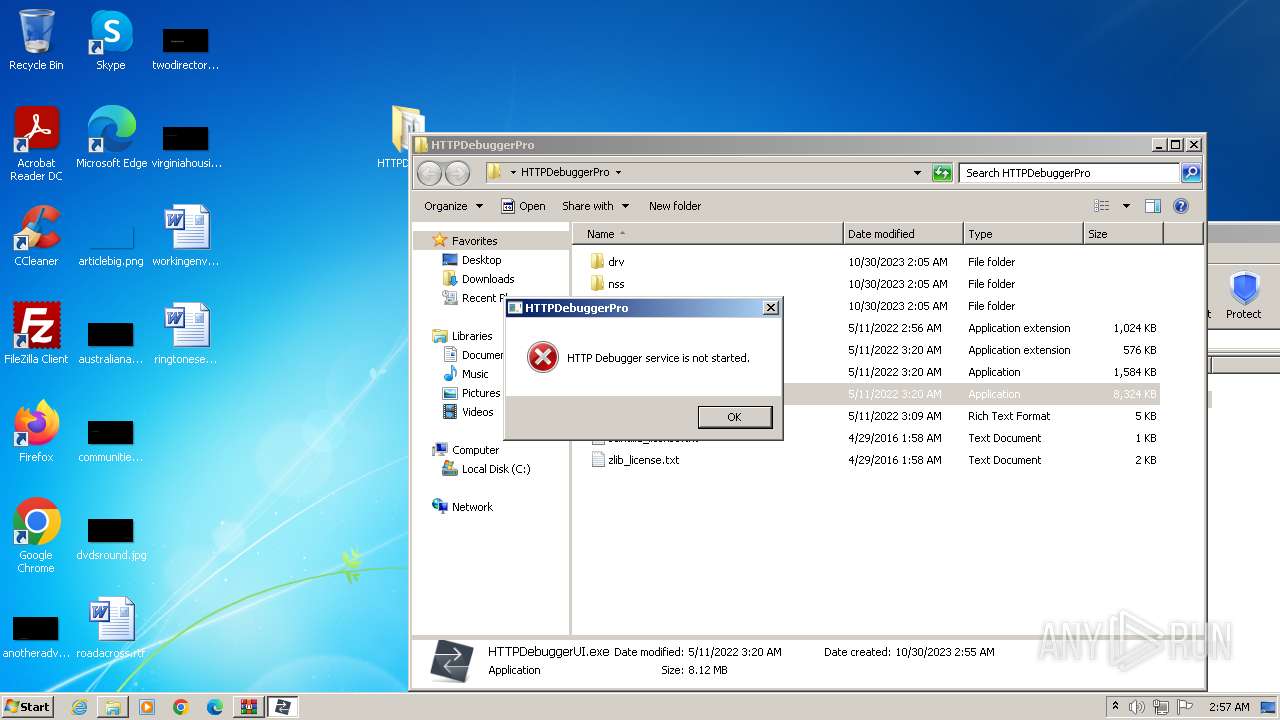Select the ringtonese Word document on desktop

[186, 334]
